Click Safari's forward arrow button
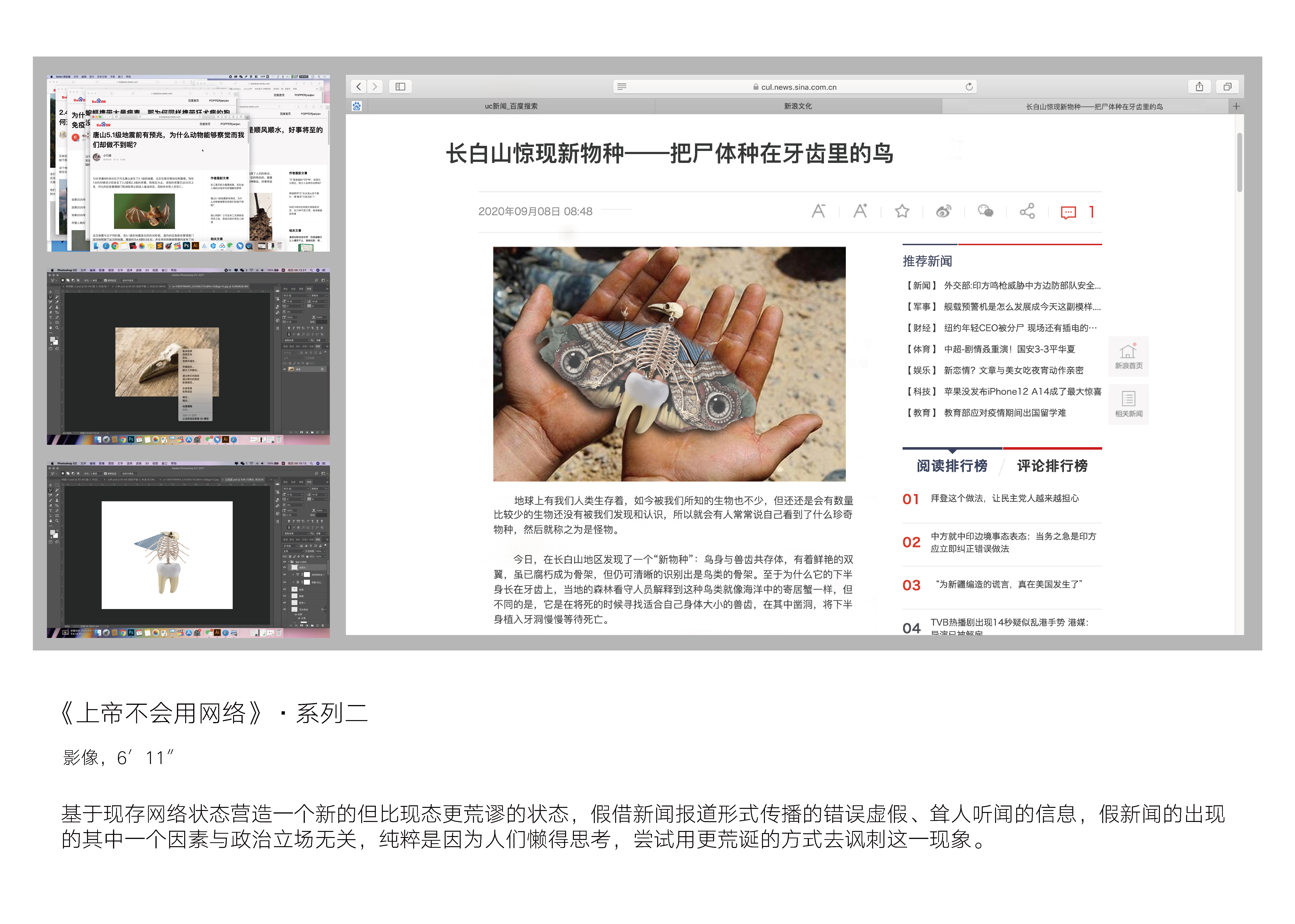This screenshot has height=924, width=1295. pos(374,86)
